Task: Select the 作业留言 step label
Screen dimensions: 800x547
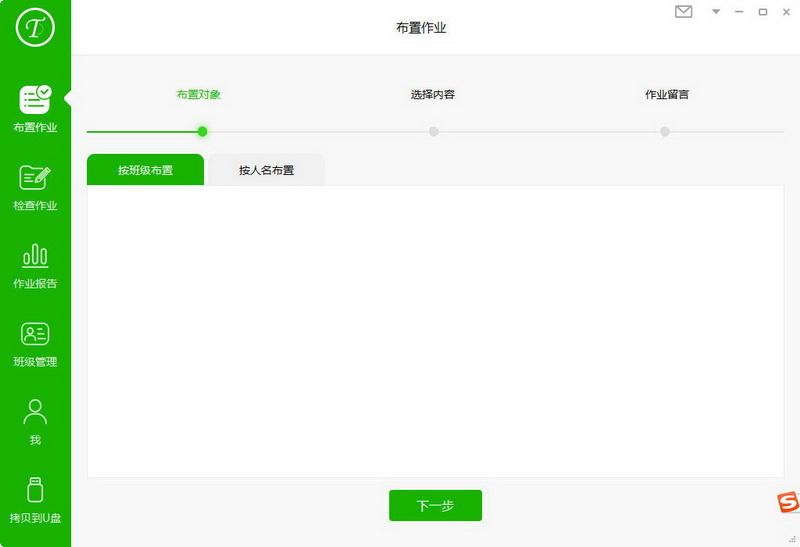Action: tap(667, 94)
